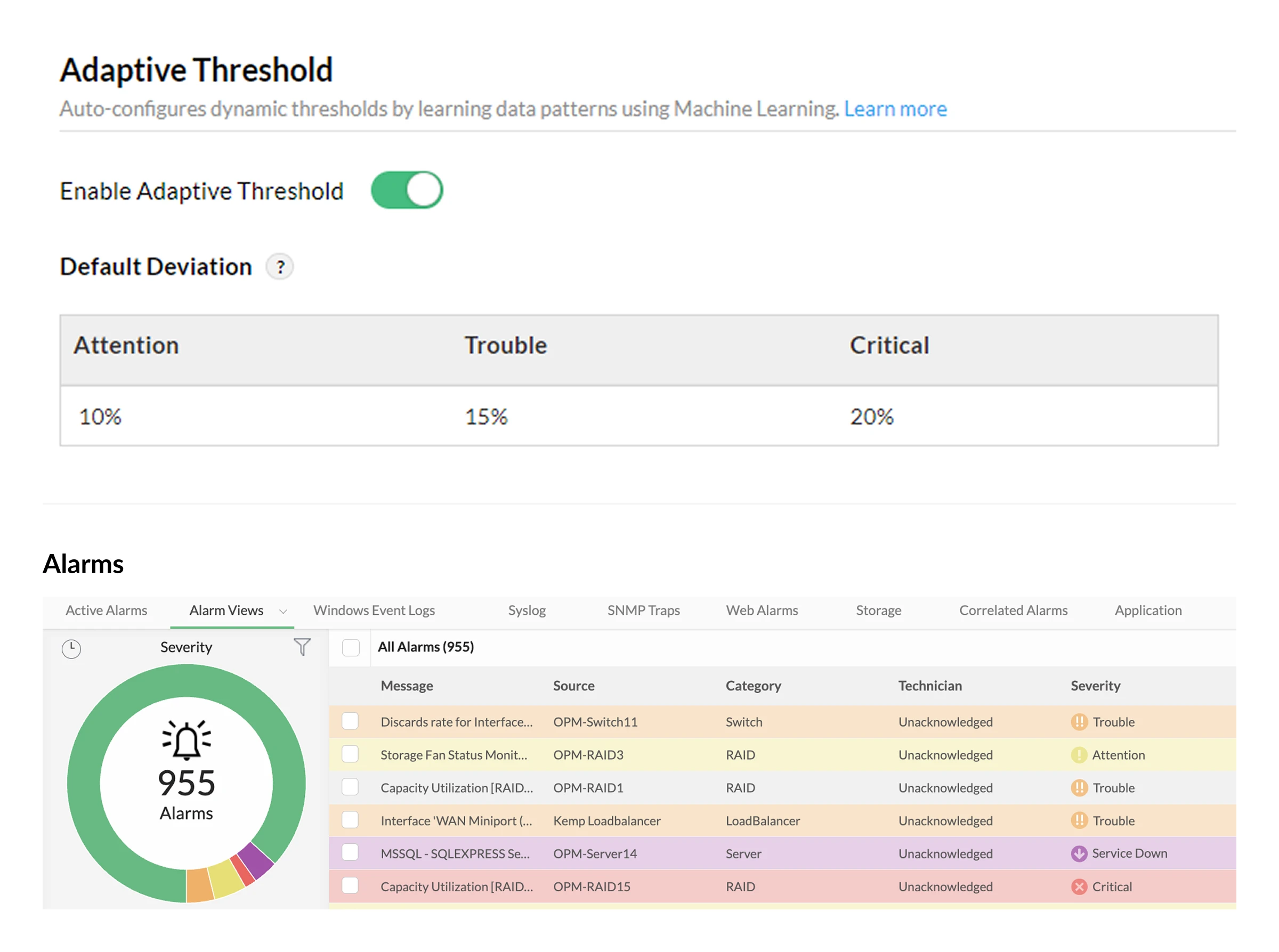The width and height of the screenshot is (1279, 952).
Task: Switch to the Active Alarms tab
Action: [x=106, y=611]
